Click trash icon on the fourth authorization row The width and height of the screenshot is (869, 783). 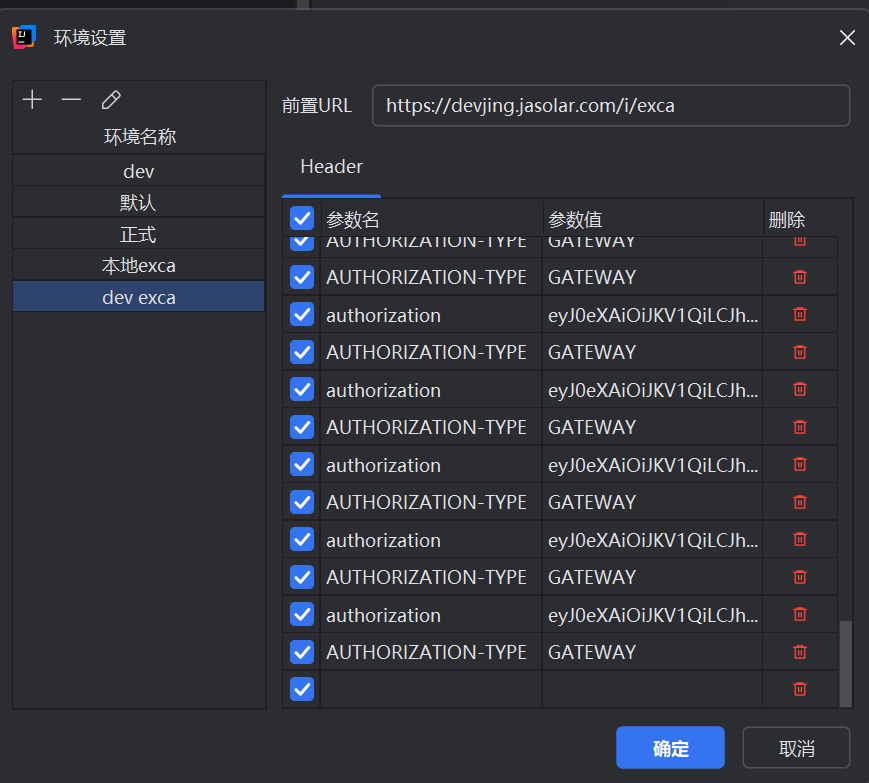(800, 539)
